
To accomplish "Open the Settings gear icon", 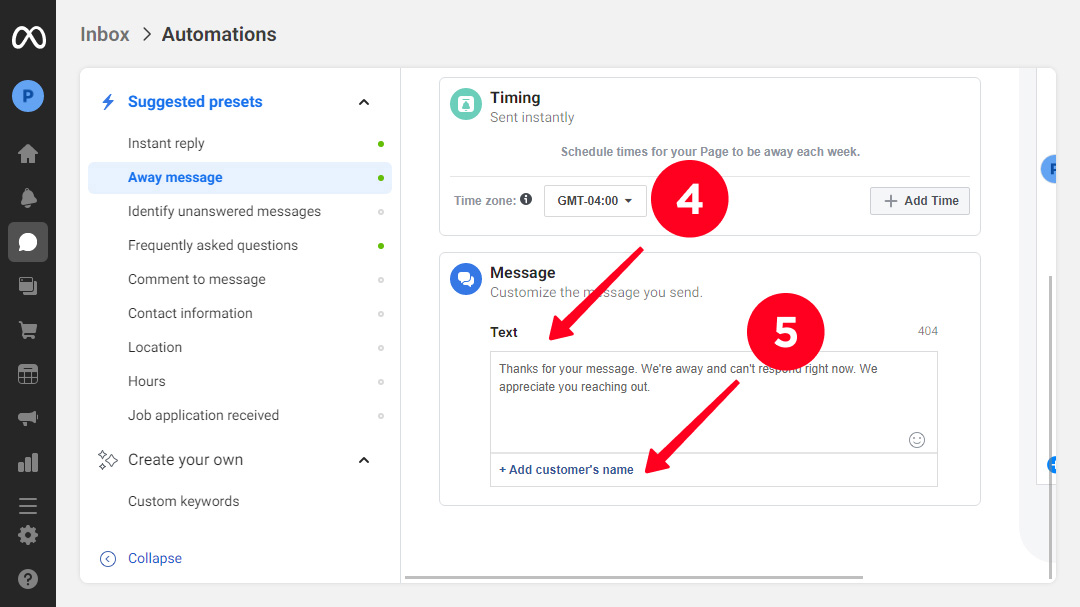I will pyautogui.click(x=28, y=535).
